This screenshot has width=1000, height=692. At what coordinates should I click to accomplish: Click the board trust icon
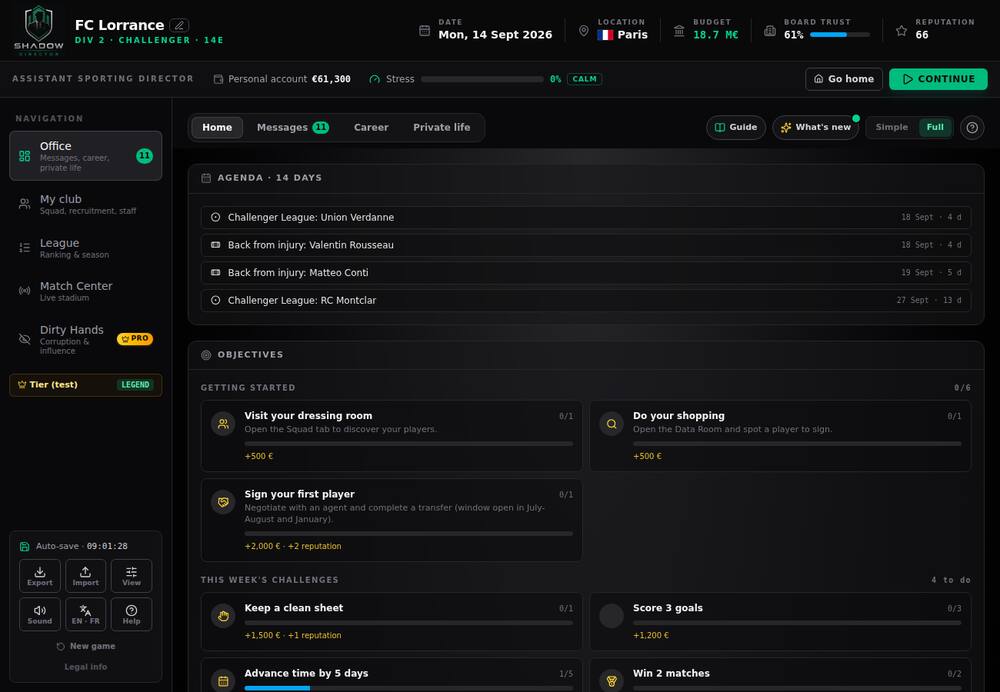[x=770, y=31]
